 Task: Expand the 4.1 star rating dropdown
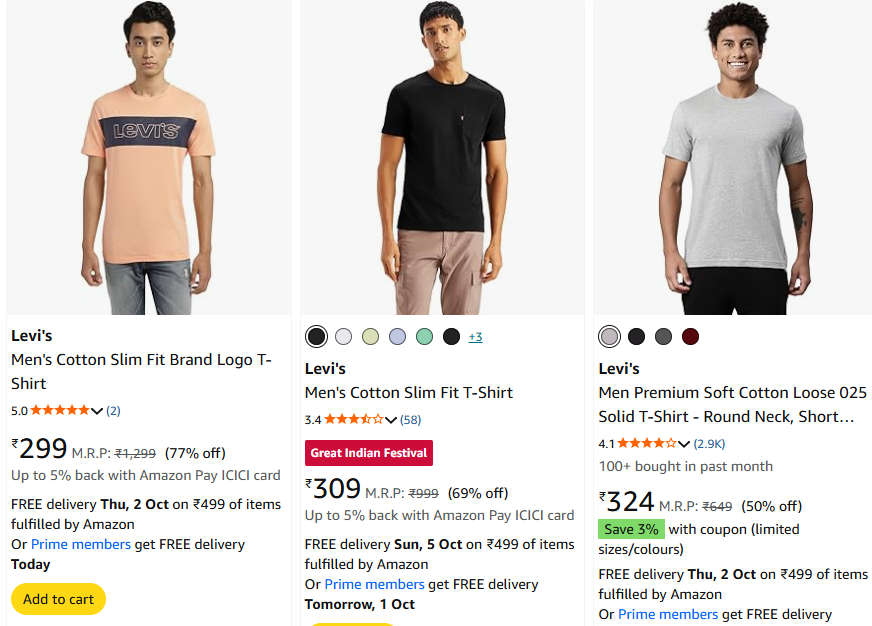684,444
